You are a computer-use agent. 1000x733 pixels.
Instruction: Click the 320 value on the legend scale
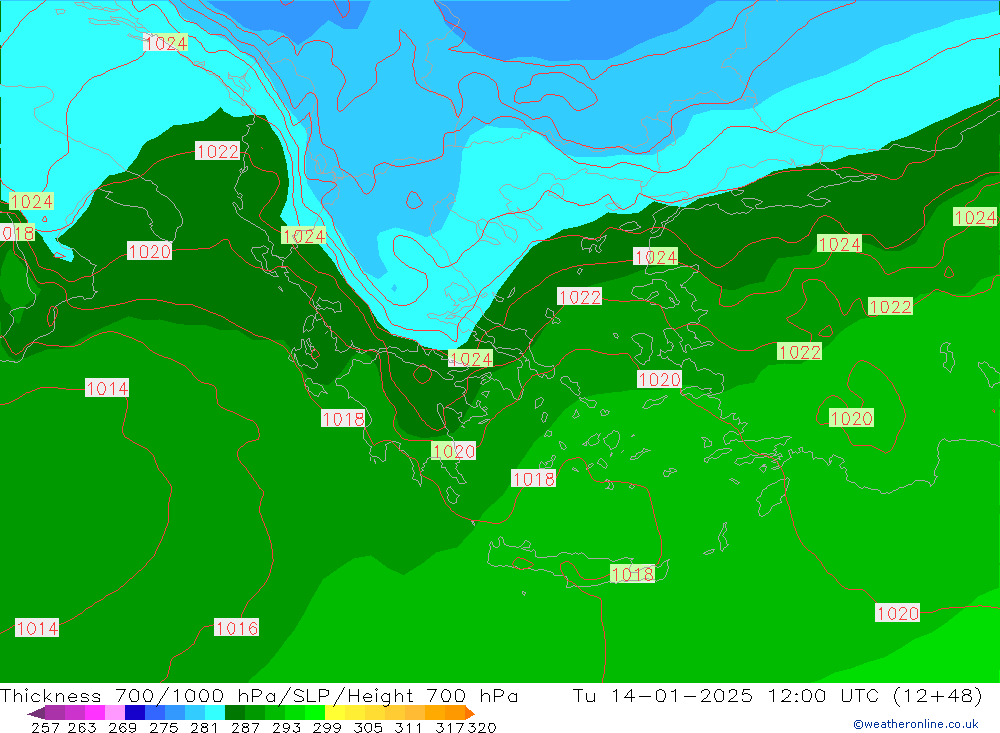481,727
